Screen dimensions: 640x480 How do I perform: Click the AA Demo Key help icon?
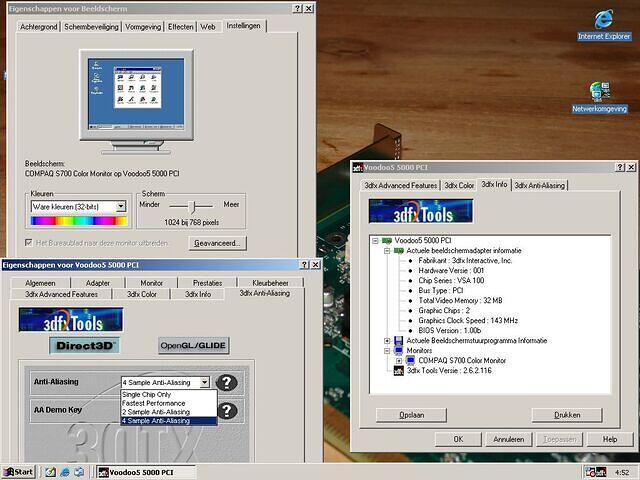coord(227,410)
